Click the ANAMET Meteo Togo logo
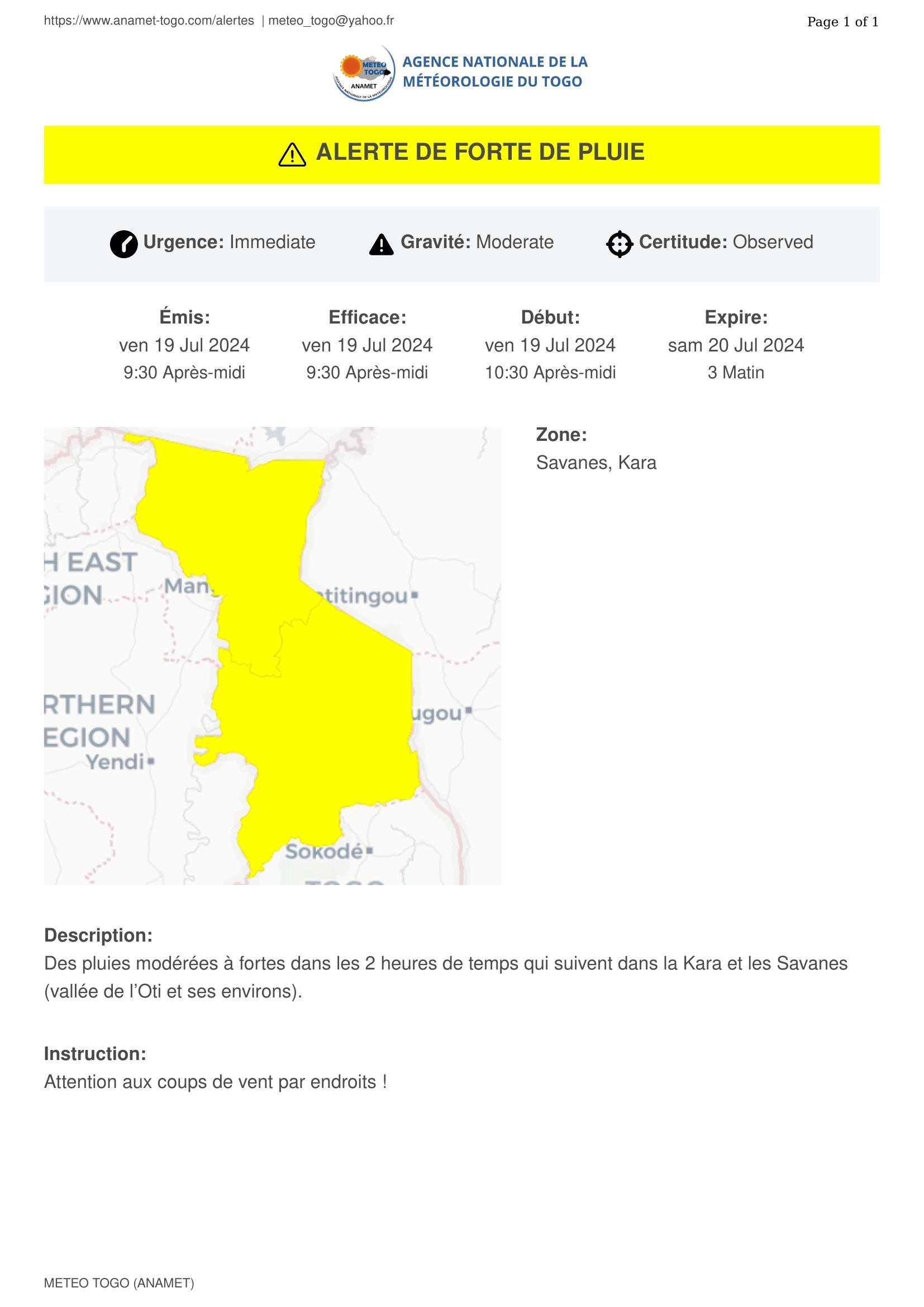 (x=364, y=74)
